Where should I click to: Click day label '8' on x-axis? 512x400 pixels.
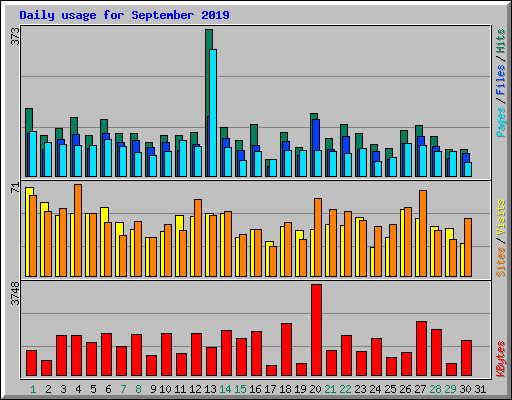(x=138, y=389)
